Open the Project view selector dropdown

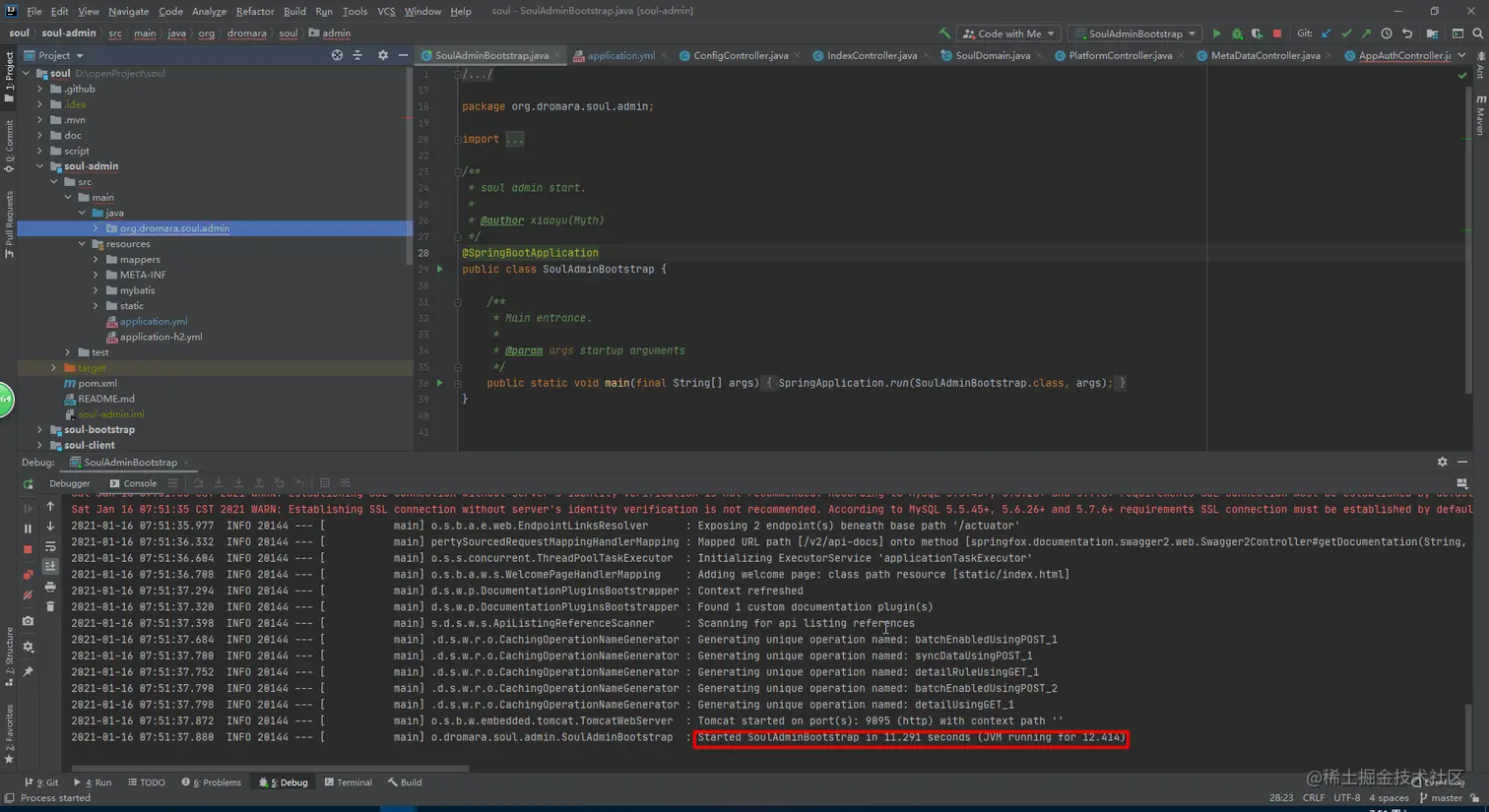point(54,55)
